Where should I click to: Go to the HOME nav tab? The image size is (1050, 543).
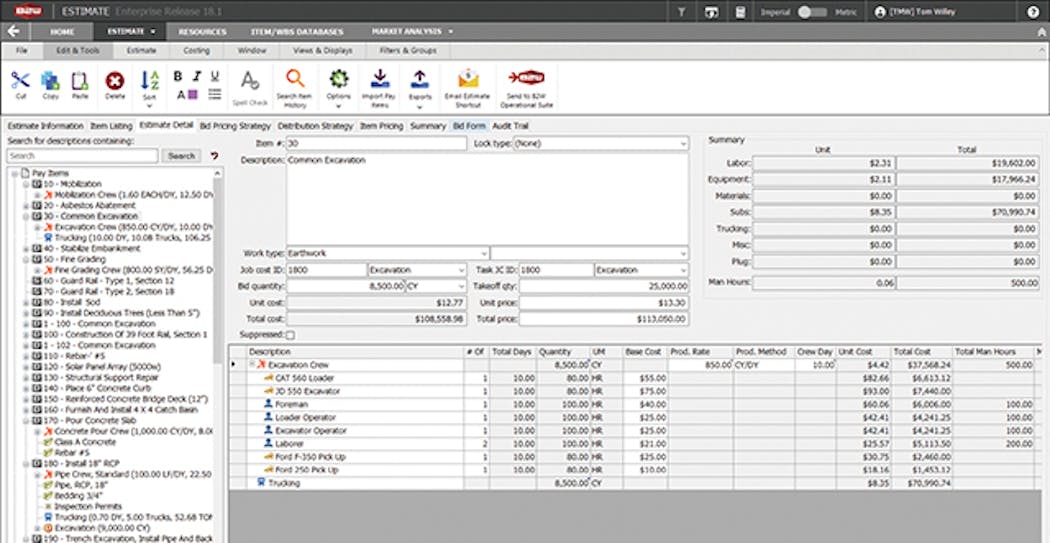(62, 31)
